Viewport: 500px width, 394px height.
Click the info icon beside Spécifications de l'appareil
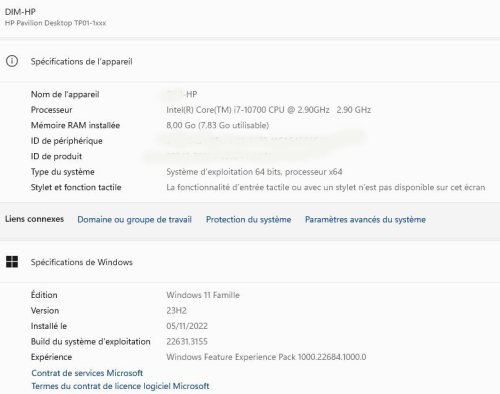pyautogui.click(x=12, y=61)
